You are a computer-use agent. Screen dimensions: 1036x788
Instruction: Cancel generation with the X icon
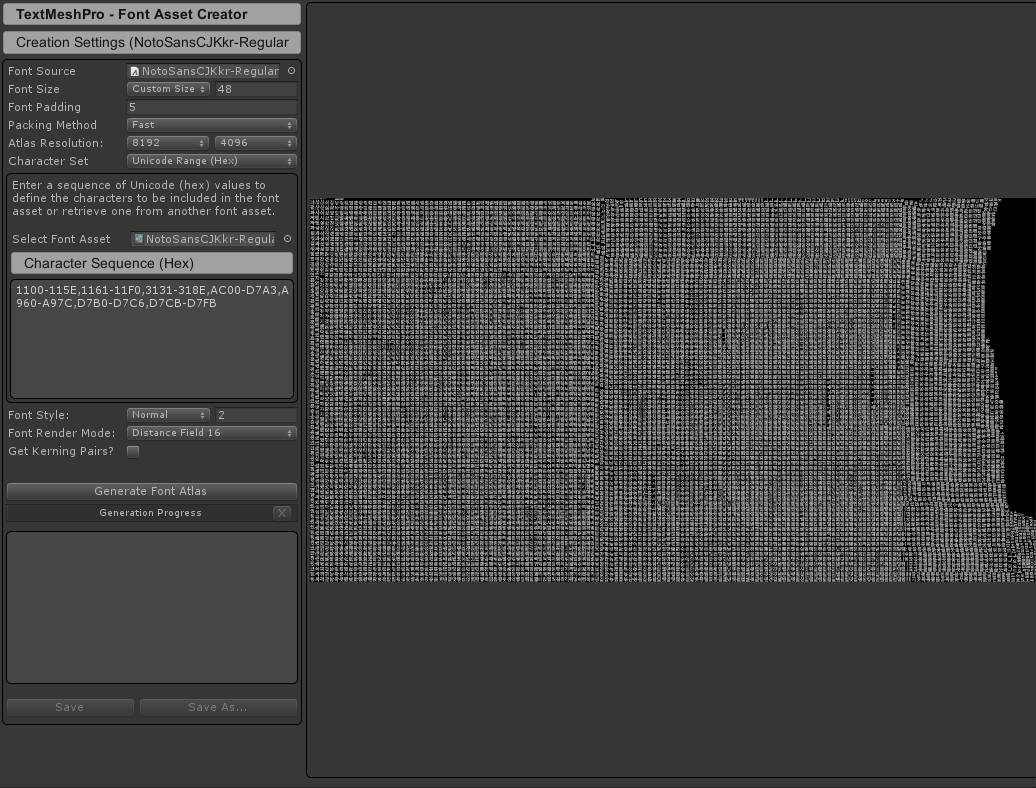pyautogui.click(x=282, y=512)
